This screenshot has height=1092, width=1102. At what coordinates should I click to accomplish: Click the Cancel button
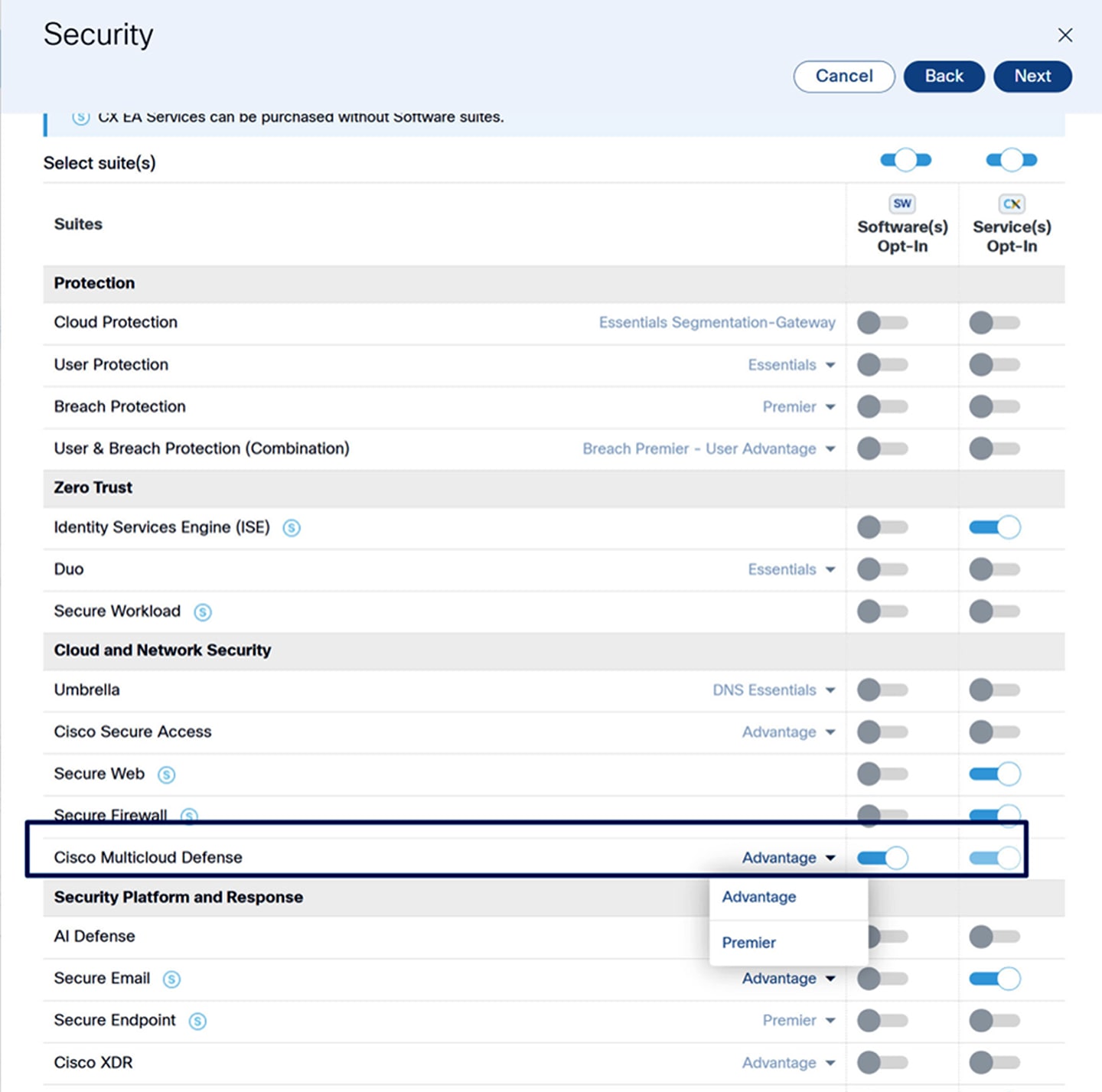click(844, 76)
